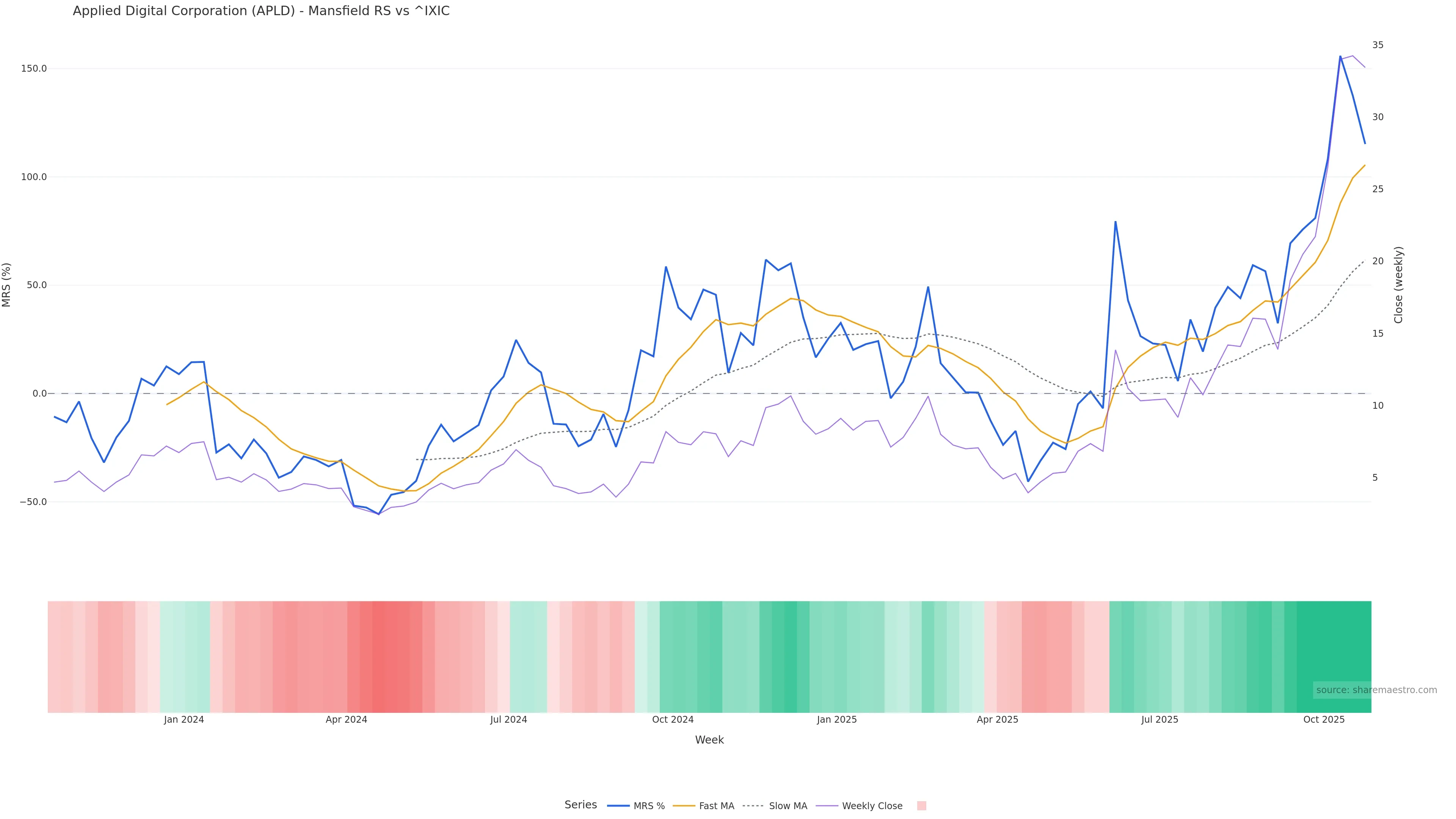Screen dimensions: 1456x819
Task: Click the blue MRS % legend line icon
Action: click(x=618, y=806)
